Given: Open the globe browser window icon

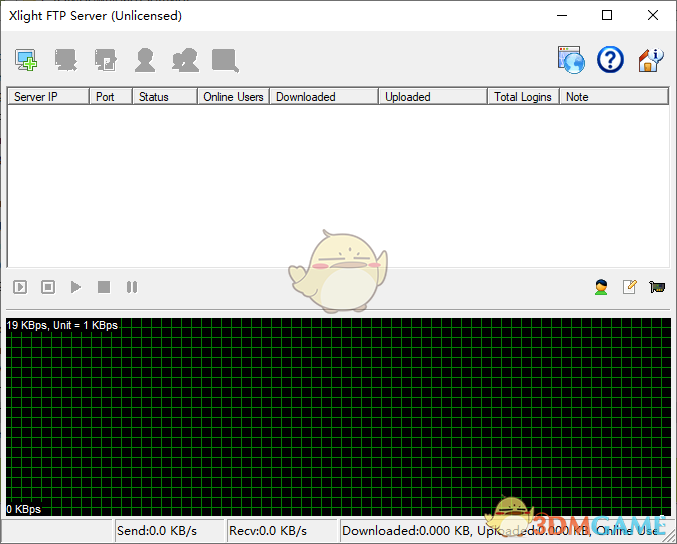Looking at the screenshot, I should (x=571, y=60).
